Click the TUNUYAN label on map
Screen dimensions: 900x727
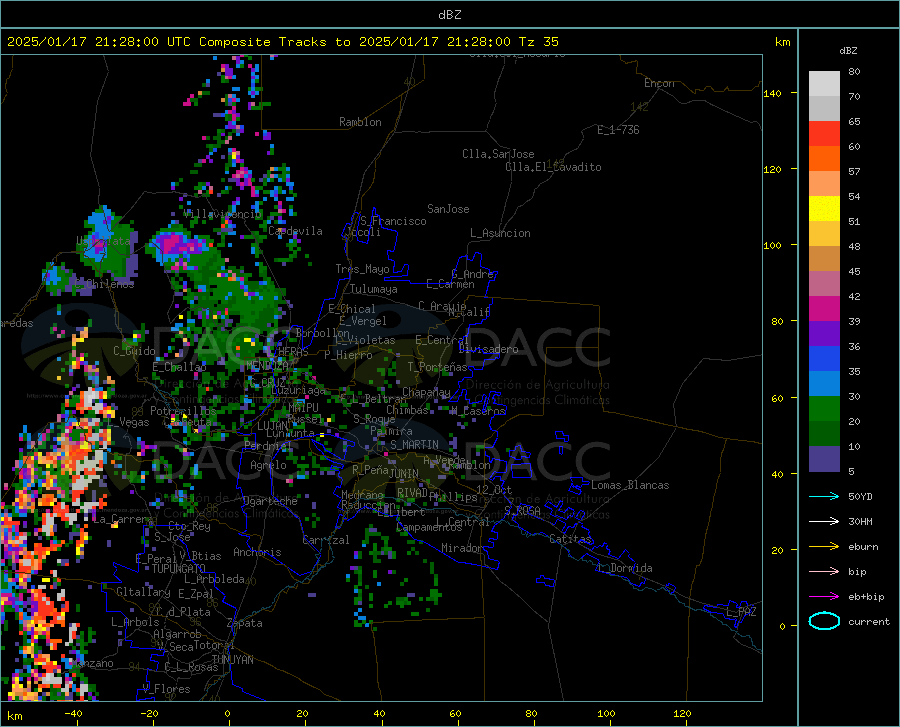pyautogui.click(x=232, y=660)
